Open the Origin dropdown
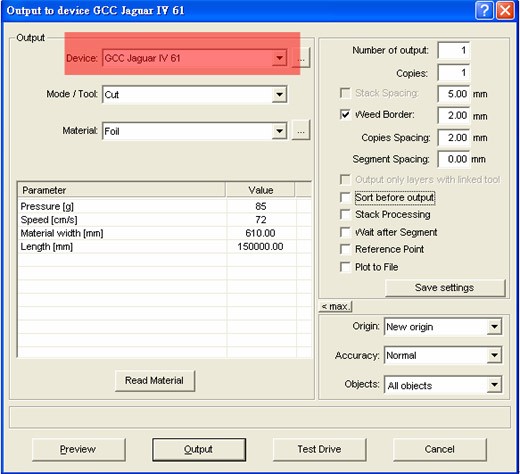The height and width of the screenshot is (474, 520). tap(494, 327)
